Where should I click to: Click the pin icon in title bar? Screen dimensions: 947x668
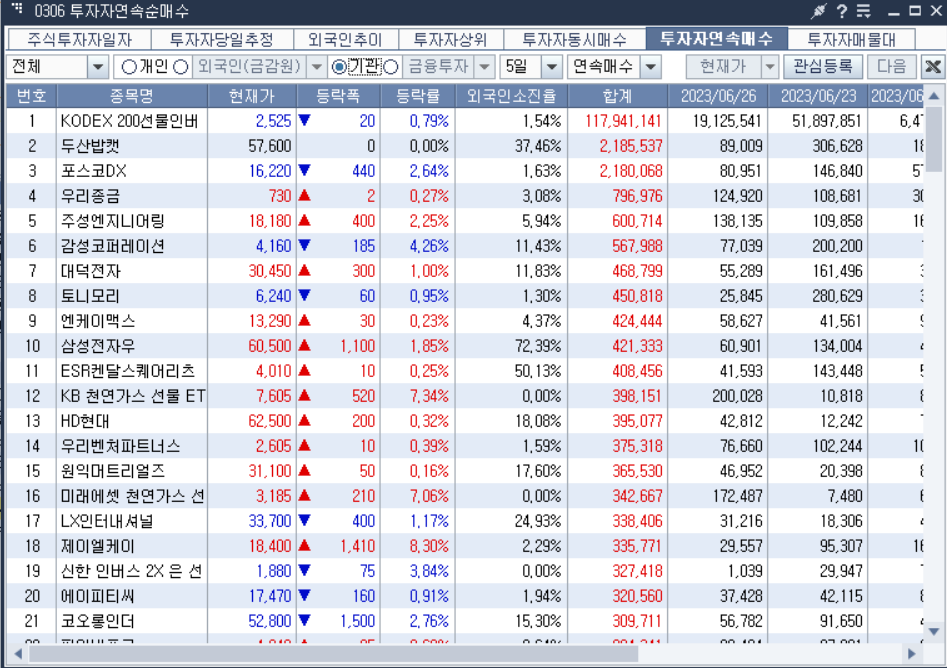point(818,11)
